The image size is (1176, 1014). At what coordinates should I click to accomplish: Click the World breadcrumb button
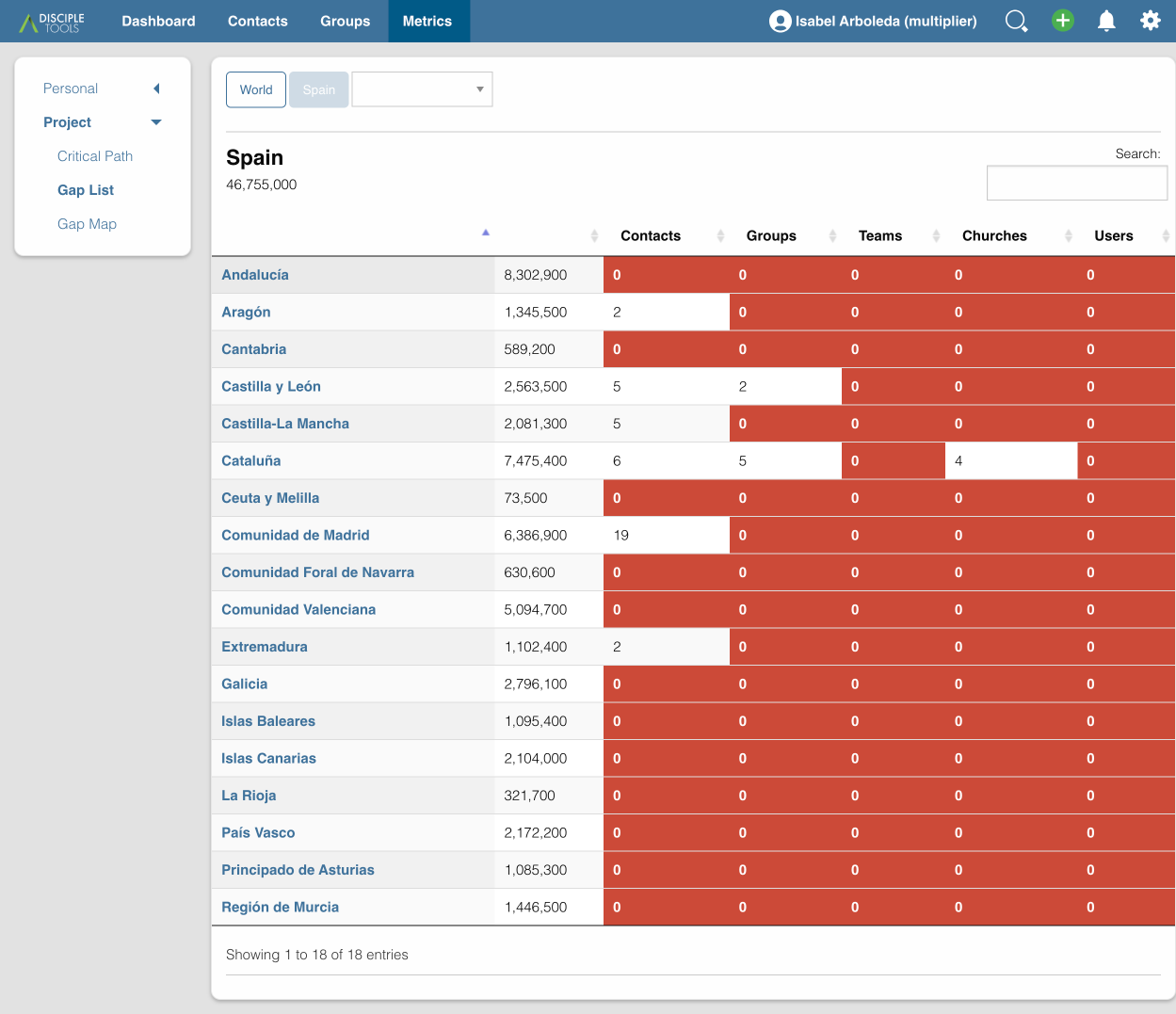coord(256,89)
